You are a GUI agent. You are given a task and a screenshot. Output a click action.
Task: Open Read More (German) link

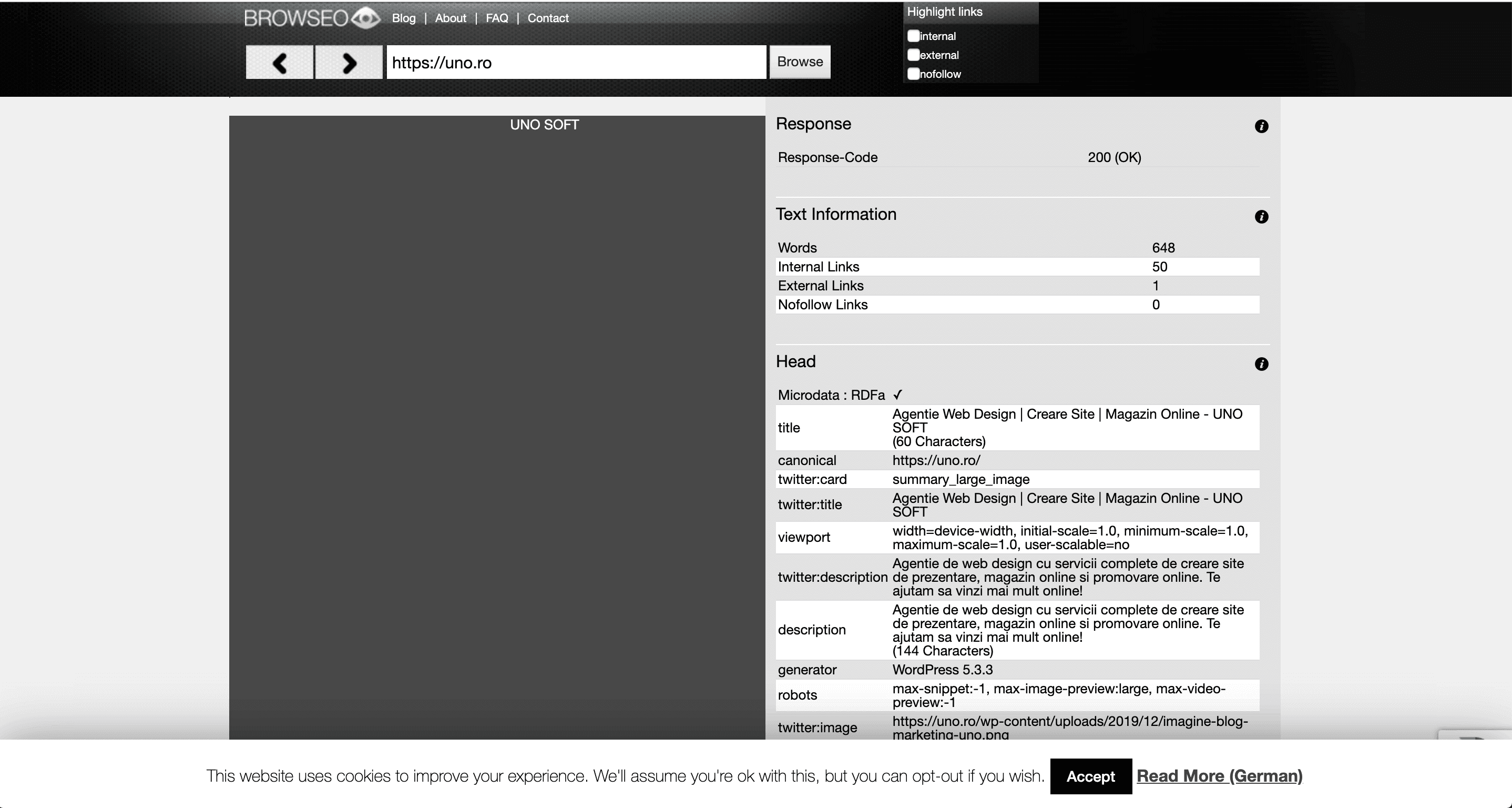[x=1219, y=776]
